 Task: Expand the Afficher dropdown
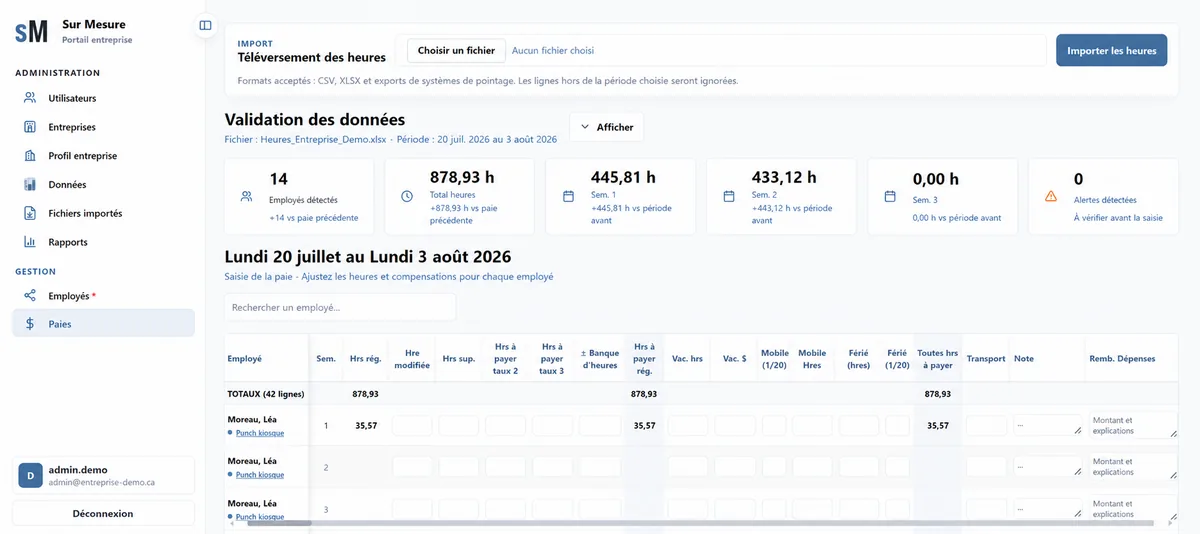coord(607,127)
